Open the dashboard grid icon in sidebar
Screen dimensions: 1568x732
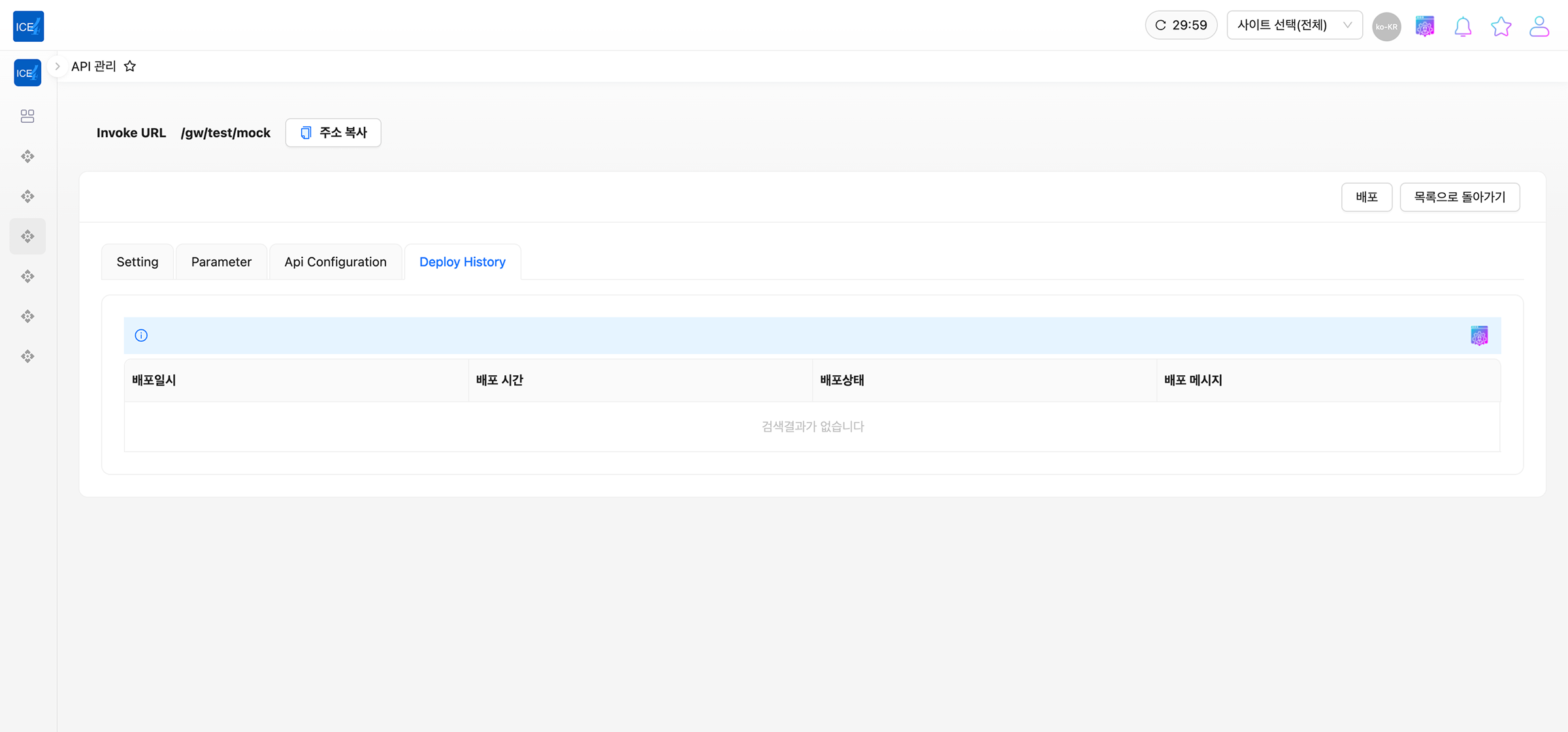pyautogui.click(x=27, y=116)
